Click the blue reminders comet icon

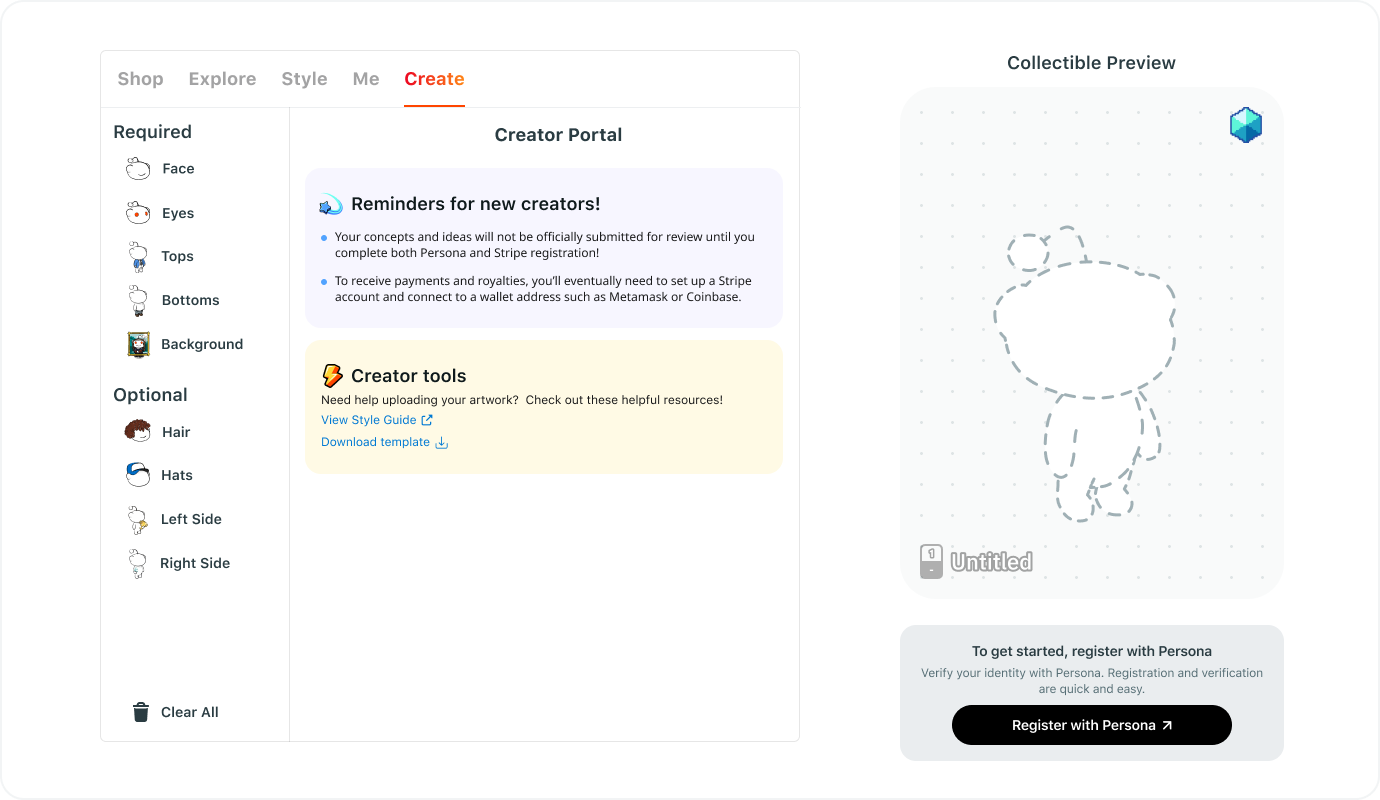(331, 205)
